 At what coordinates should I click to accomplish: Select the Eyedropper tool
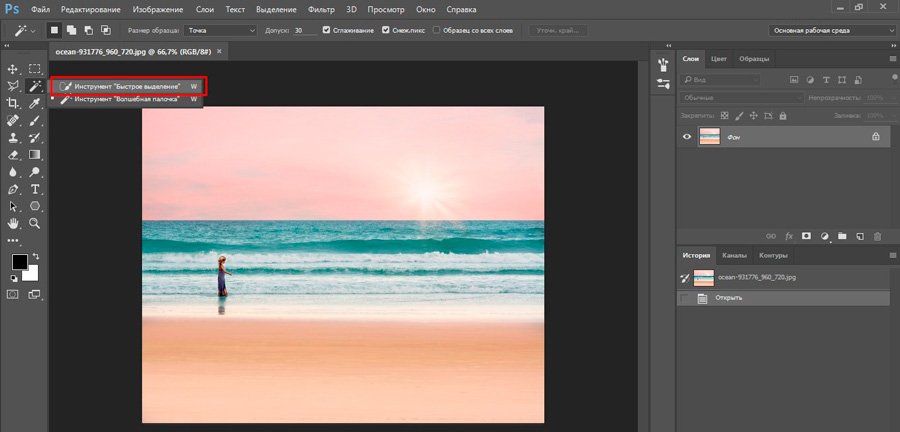click(x=34, y=103)
